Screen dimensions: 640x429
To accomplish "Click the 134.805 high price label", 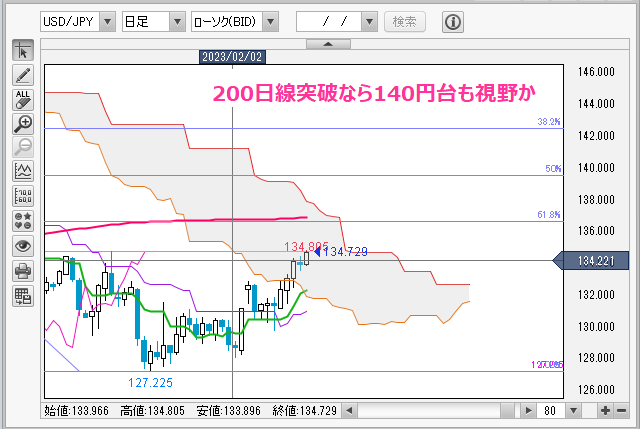I will [x=306, y=247].
